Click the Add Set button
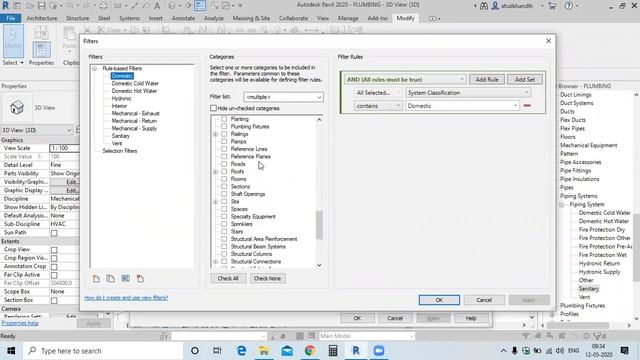 524,80
